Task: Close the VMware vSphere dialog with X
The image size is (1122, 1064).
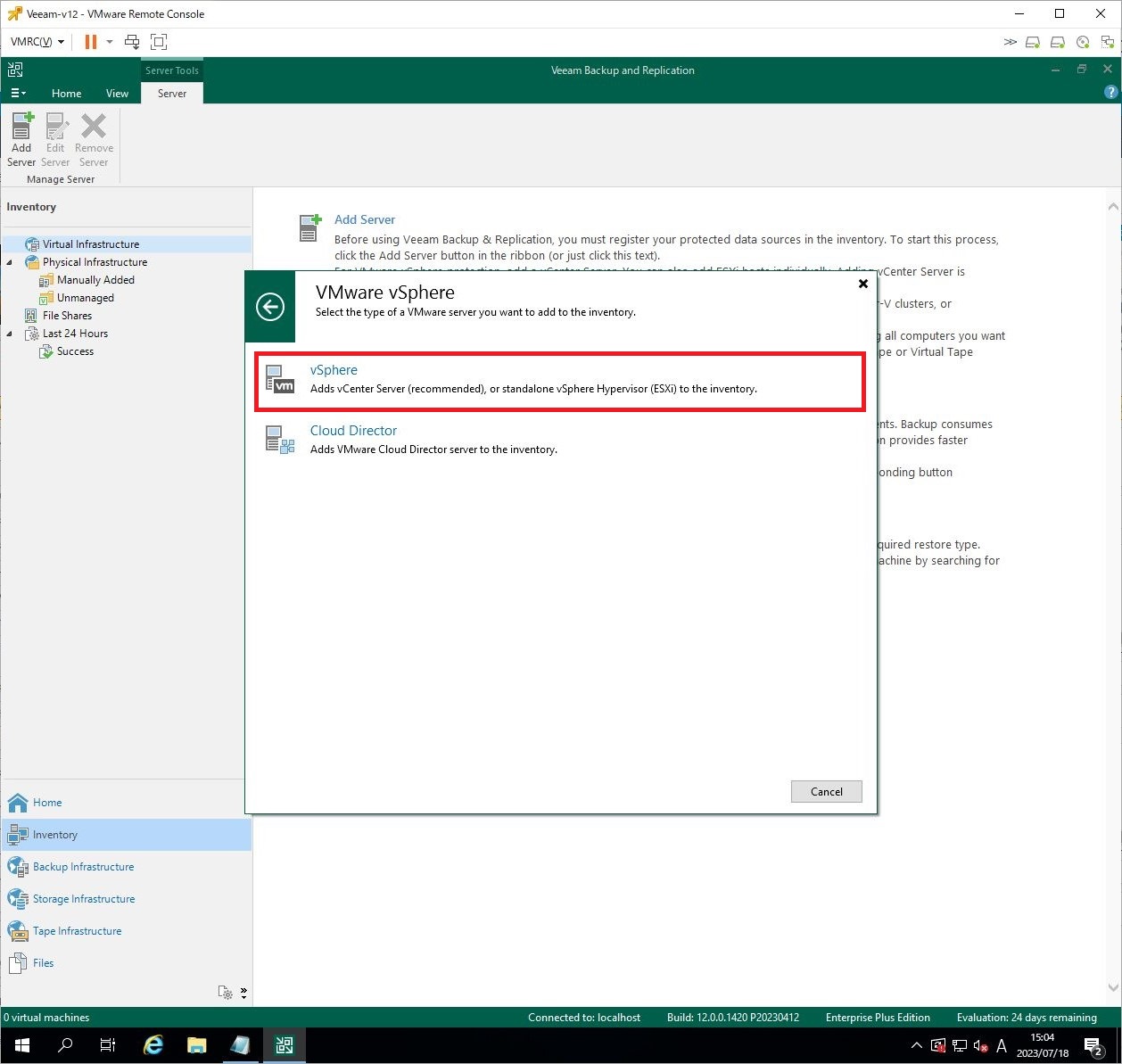Action: tap(862, 284)
